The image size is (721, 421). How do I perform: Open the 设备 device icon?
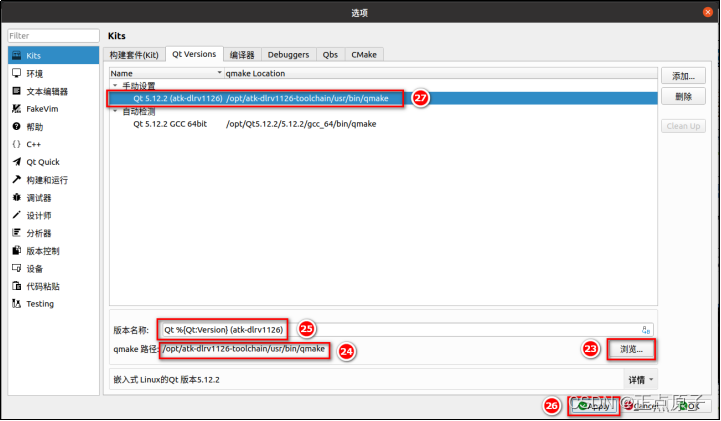coord(17,268)
